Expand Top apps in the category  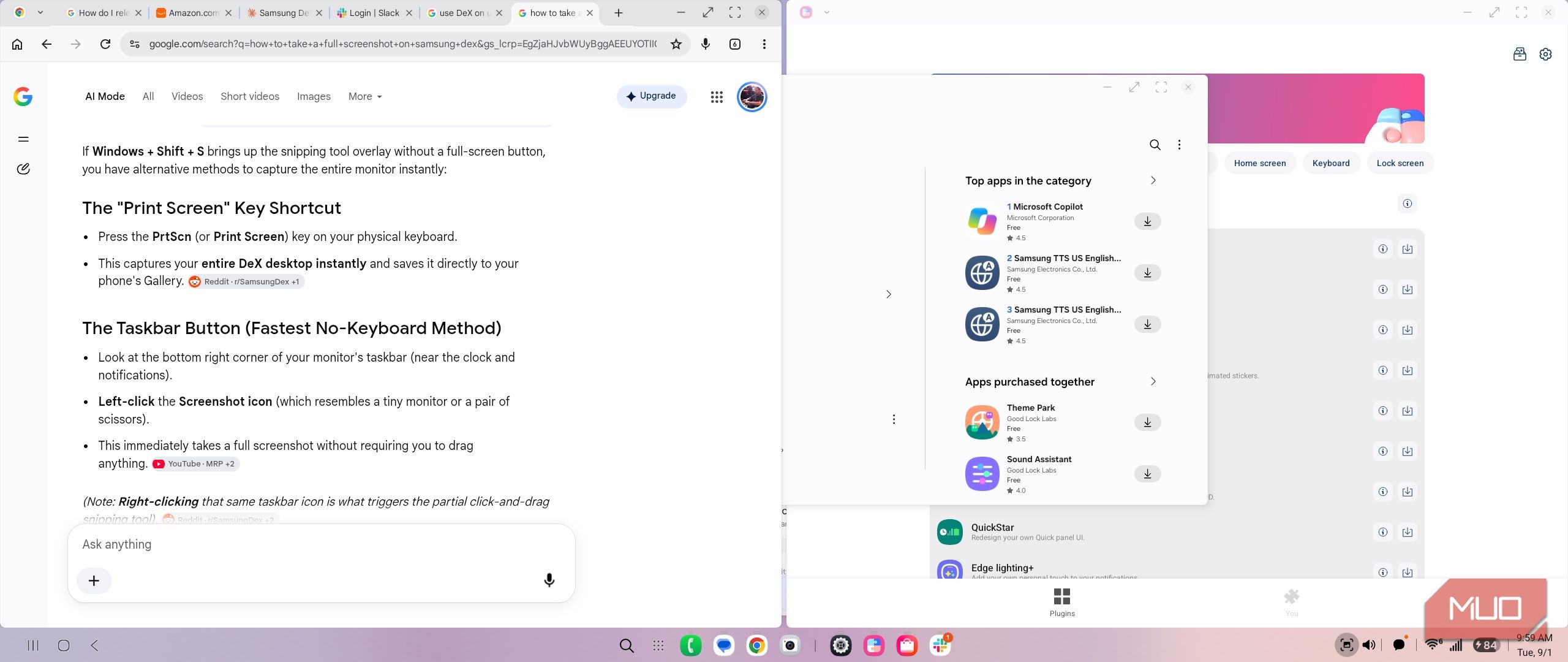click(x=1153, y=180)
